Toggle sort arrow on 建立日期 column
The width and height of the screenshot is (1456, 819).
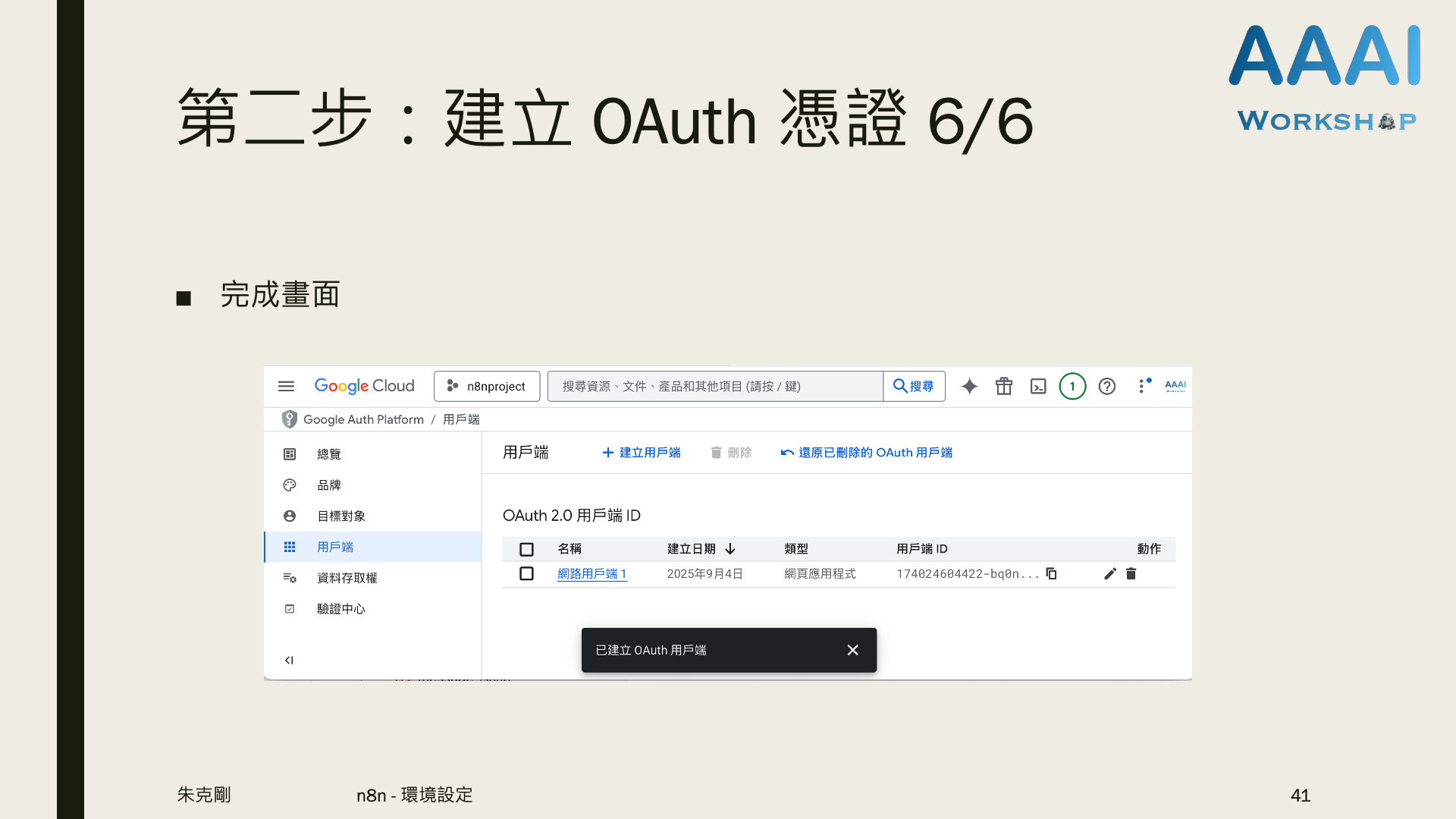click(x=730, y=548)
